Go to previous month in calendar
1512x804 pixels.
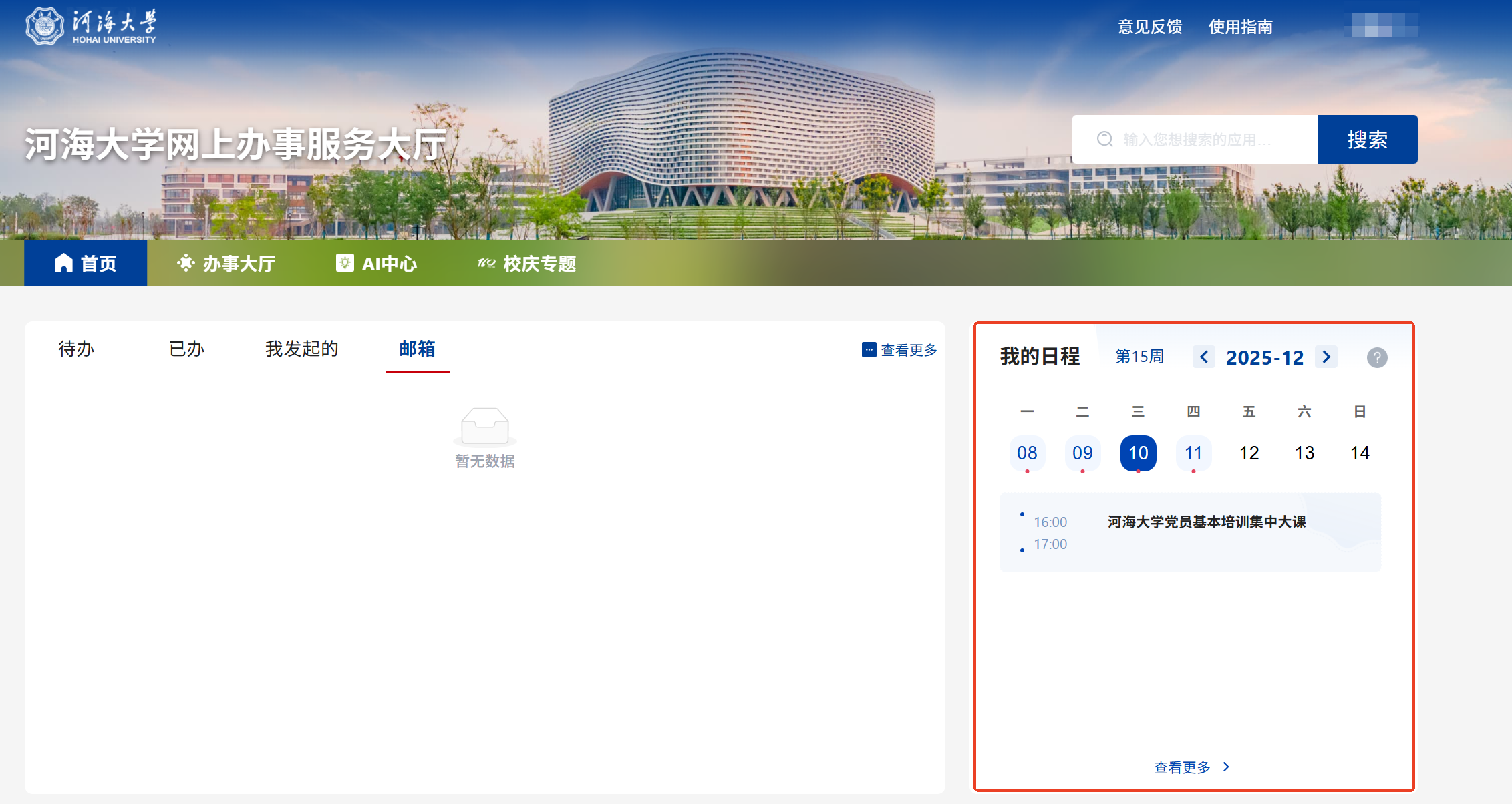tap(1203, 357)
